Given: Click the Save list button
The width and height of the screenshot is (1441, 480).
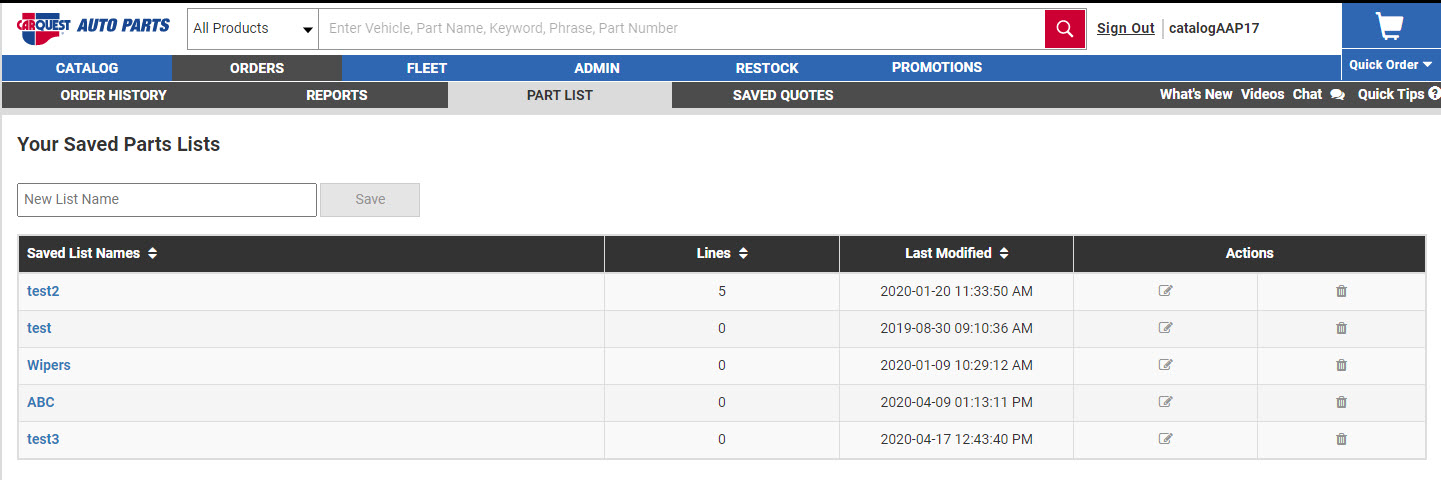Looking at the screenshot, I should point(370,200).
